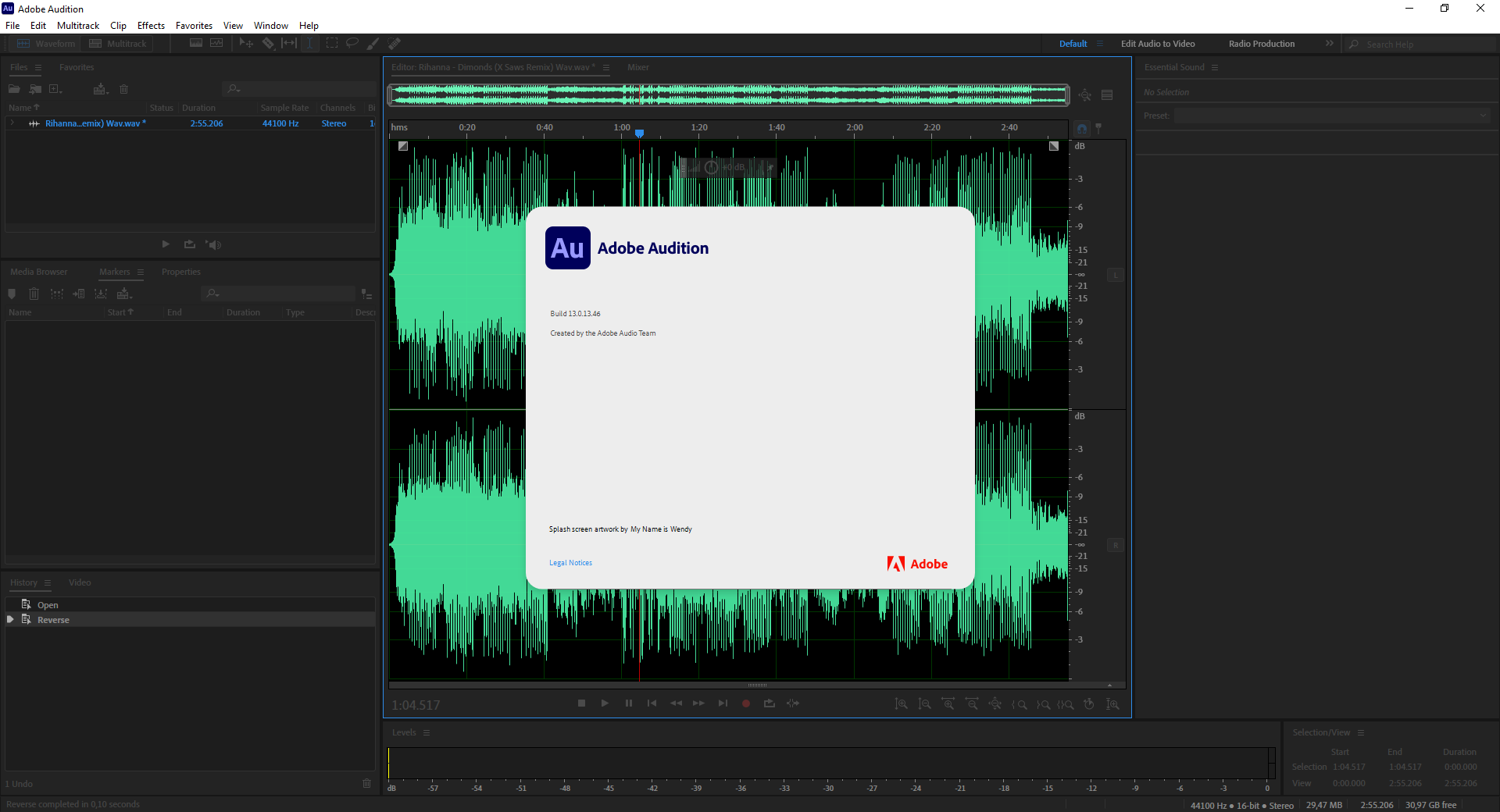Click Move Playhead to Previous button

tap(652, 703)
